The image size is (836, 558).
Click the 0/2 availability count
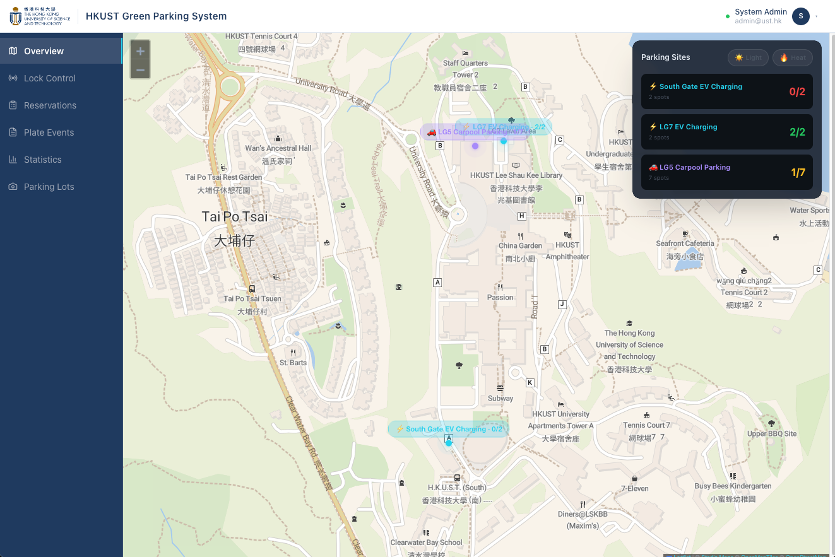click(797, 92)
